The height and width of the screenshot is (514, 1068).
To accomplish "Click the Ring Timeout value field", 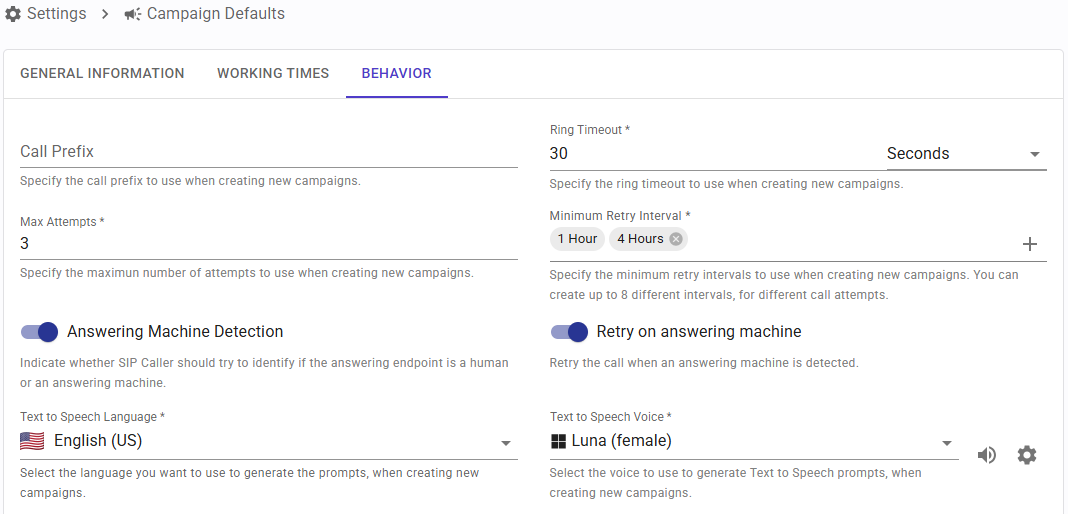I will [710, 154].
